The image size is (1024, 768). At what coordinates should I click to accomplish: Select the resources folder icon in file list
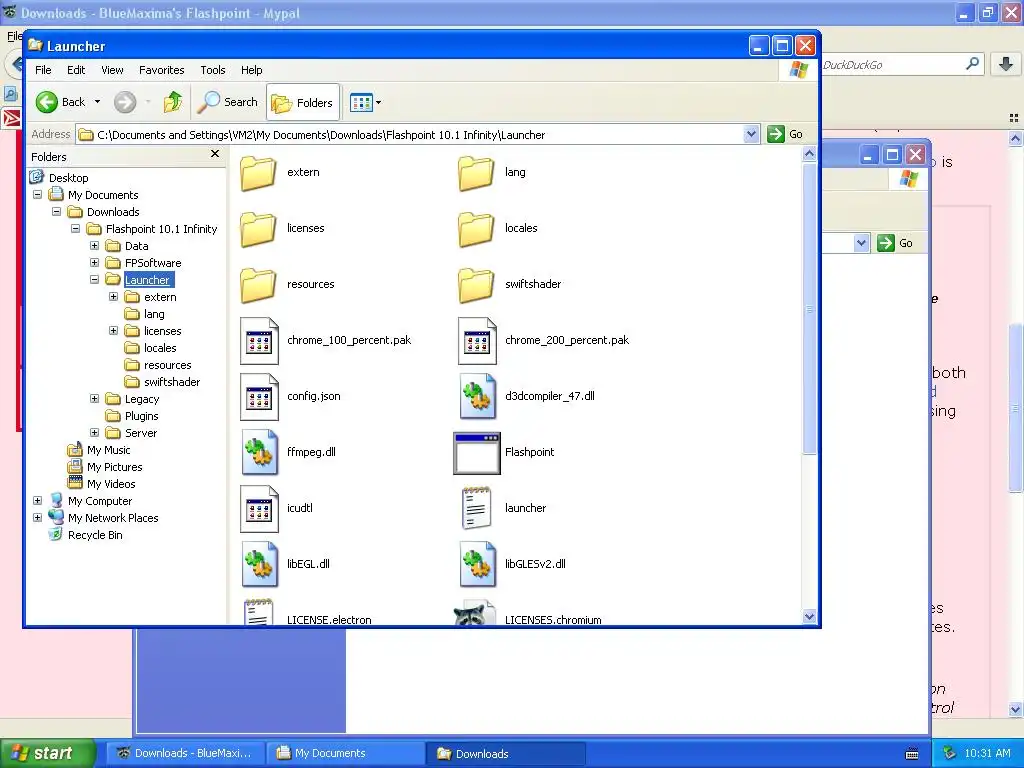point(258,285)
